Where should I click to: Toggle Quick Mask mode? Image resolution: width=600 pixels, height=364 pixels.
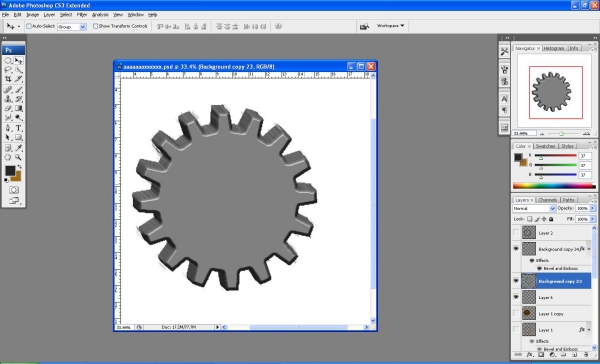click(14, 190)
